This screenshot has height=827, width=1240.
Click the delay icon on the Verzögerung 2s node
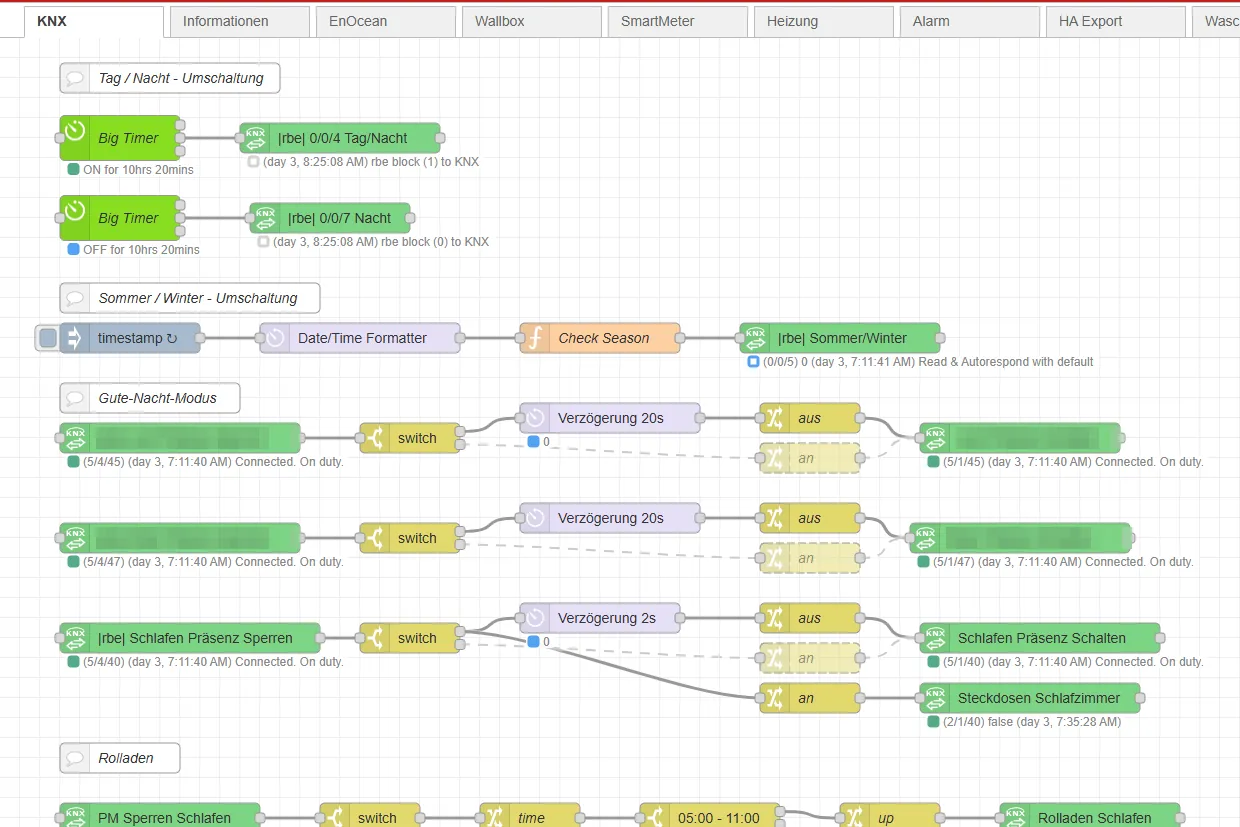(535, 618)
